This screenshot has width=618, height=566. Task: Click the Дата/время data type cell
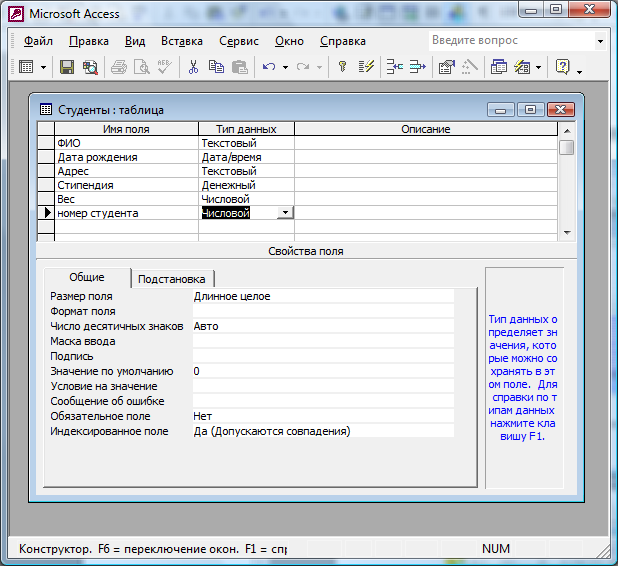click(247, 157)
